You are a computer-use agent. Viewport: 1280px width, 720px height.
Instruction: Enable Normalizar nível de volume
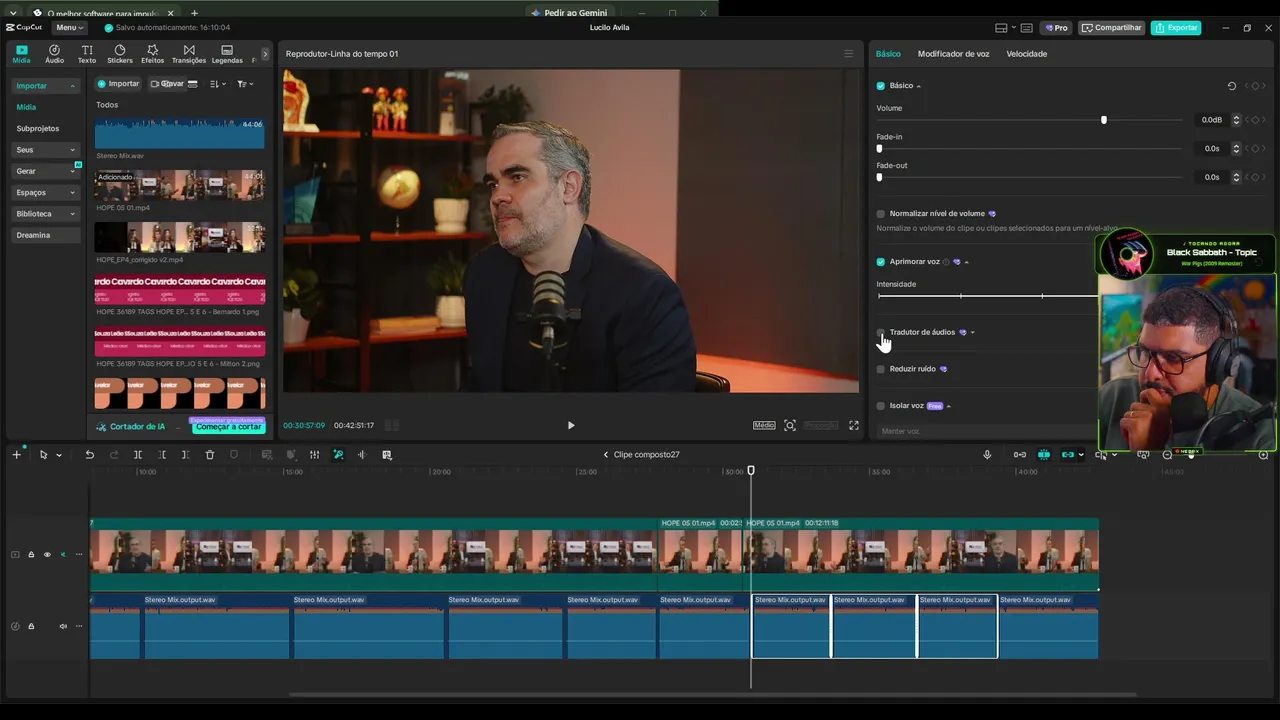[x=881, y=214]
